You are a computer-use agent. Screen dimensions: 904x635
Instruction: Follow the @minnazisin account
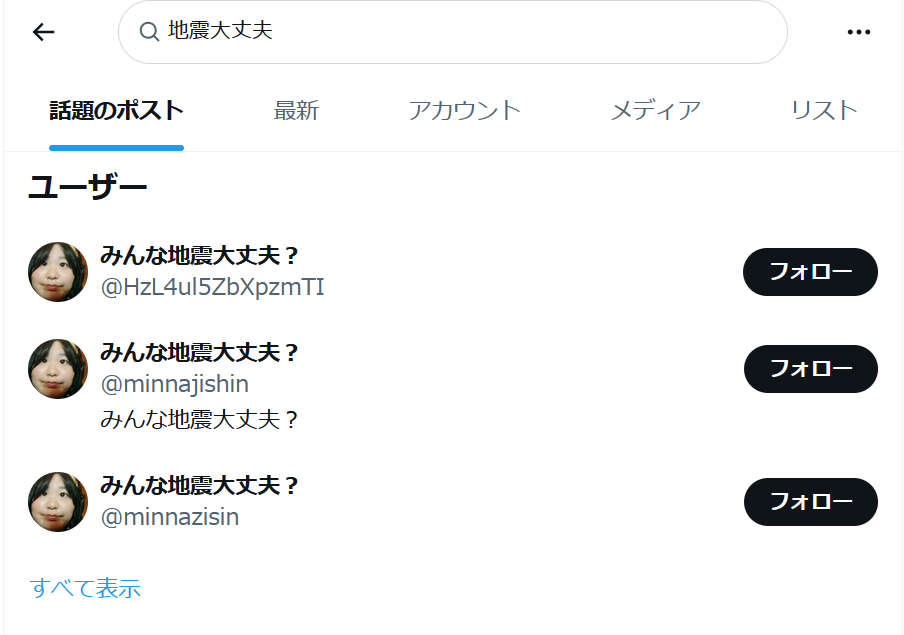810,502
